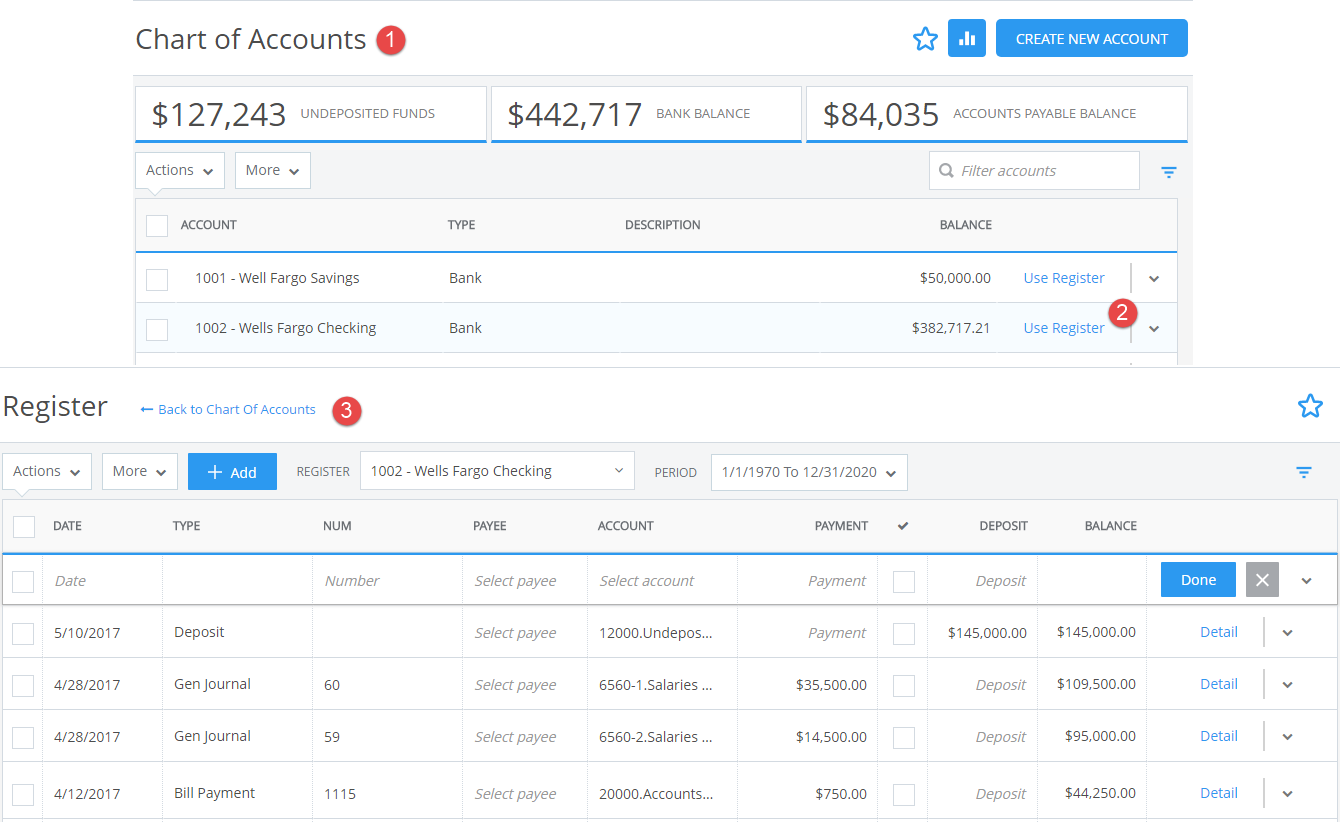The image size is (1340, 822).
Task: Focus the Filter accounts search field
Action: click(x=1034, y=171)
